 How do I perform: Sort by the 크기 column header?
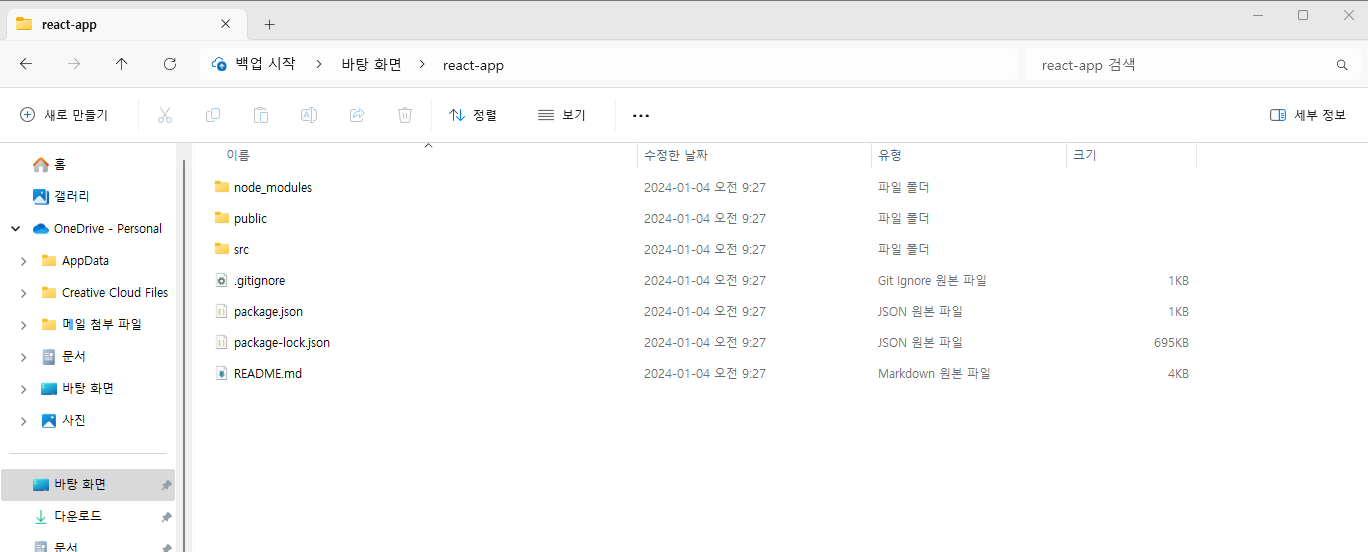click(1085, 155)
